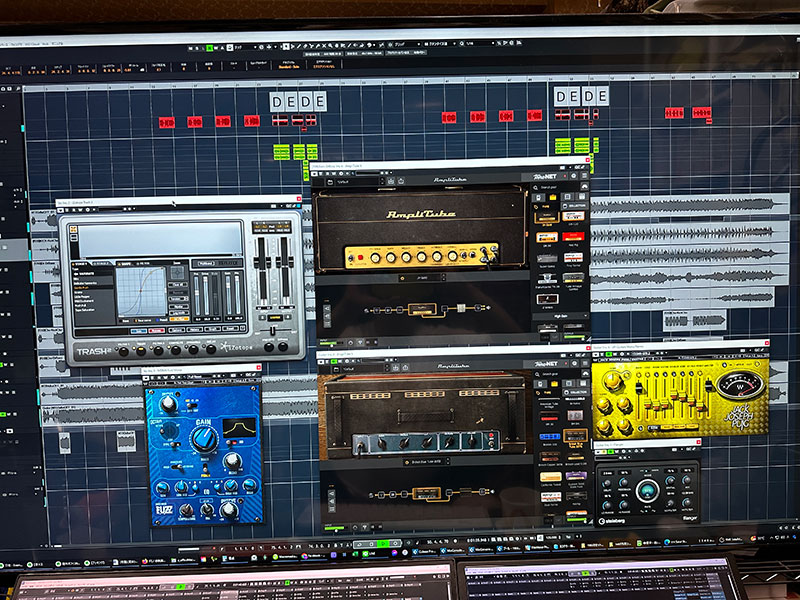The height and width of the screenshot is (600, 800).
Task: Toggle green Read automation button in JJP window header
Action: point(607,354)
